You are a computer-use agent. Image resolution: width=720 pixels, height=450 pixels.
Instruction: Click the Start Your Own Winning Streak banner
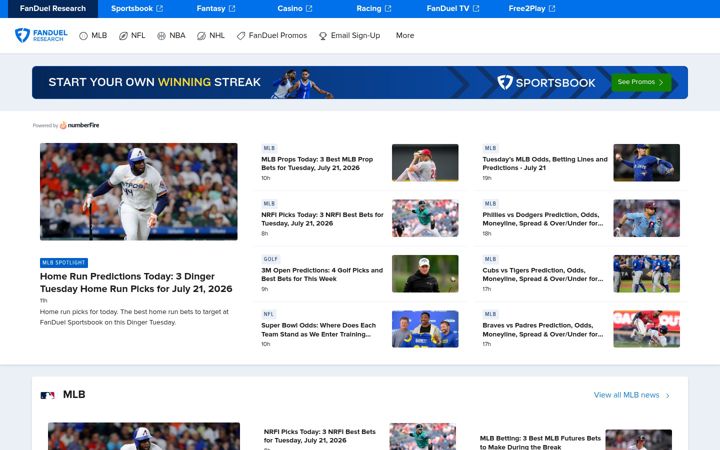coord(360,82)
